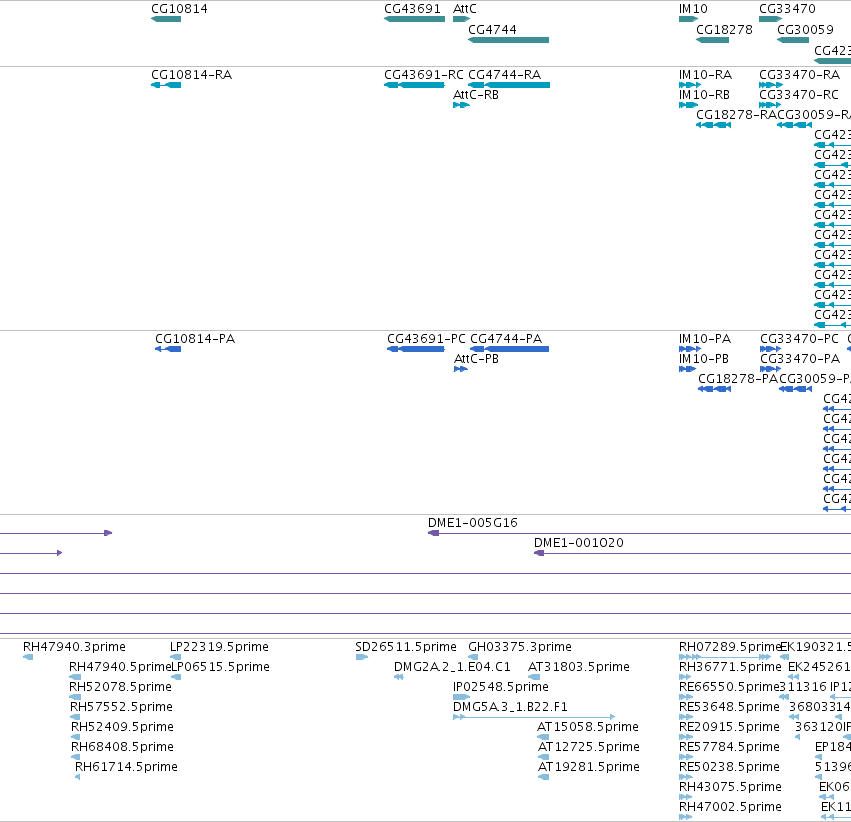This screenshot has width=851, height=822.
Task: Select EST SD26511.5prime
Action: point(362,657)
